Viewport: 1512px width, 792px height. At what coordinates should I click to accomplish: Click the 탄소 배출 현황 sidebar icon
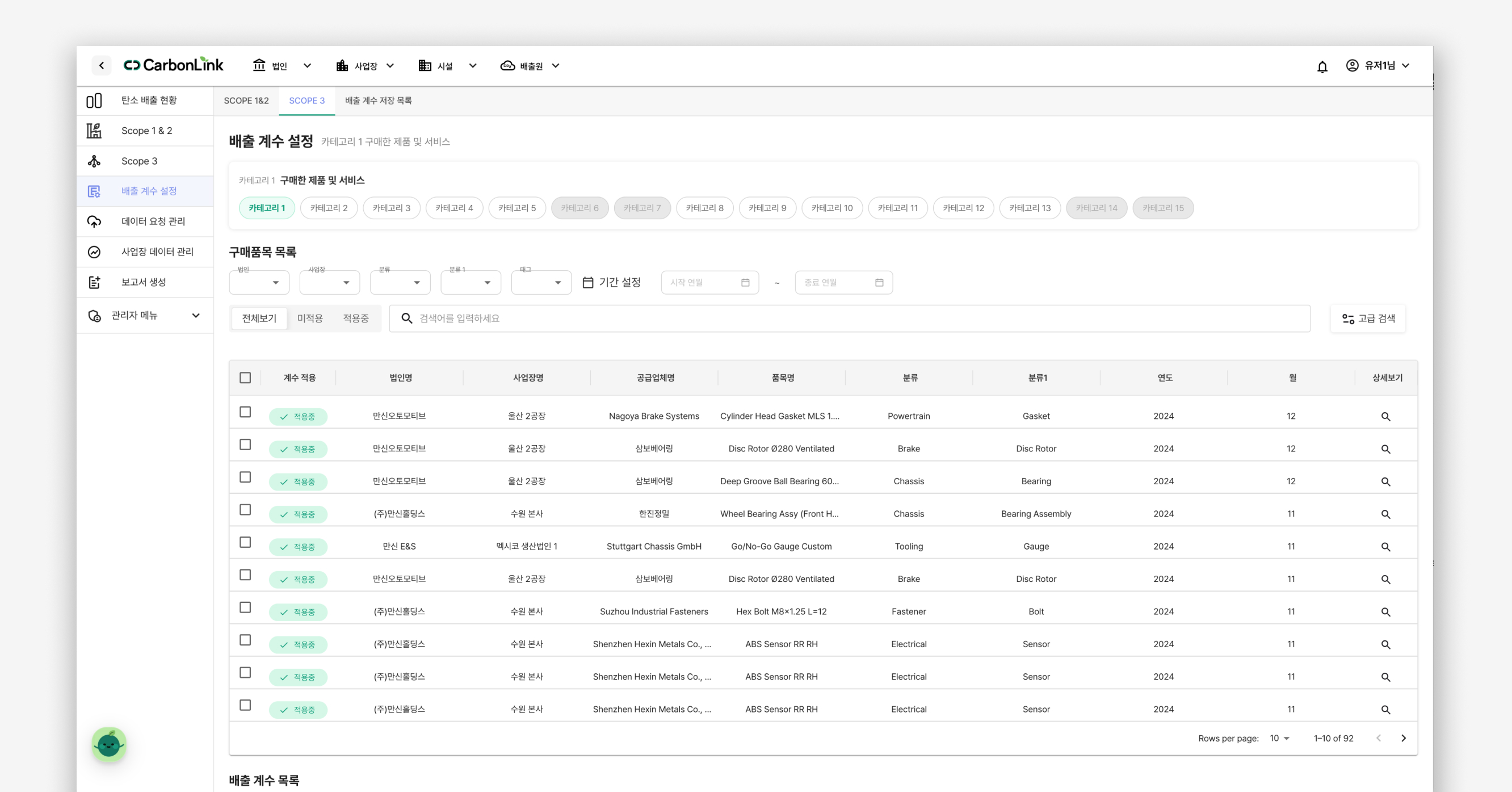94,101
